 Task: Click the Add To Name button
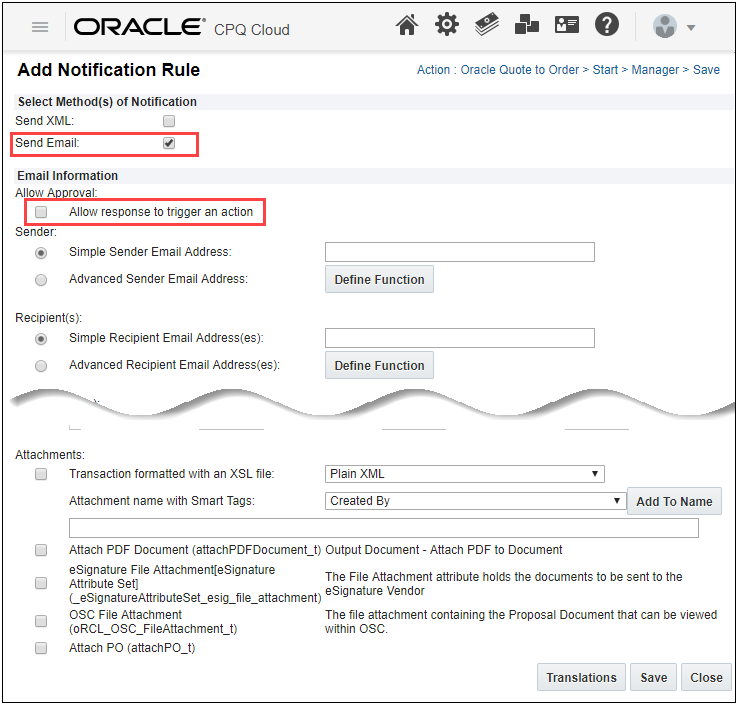click(674, 501)
